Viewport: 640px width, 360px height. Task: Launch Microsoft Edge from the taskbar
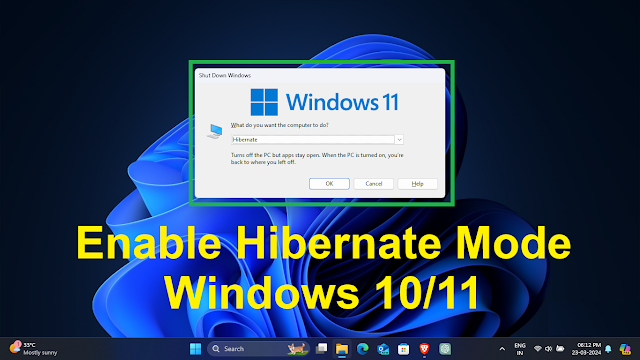362,349
